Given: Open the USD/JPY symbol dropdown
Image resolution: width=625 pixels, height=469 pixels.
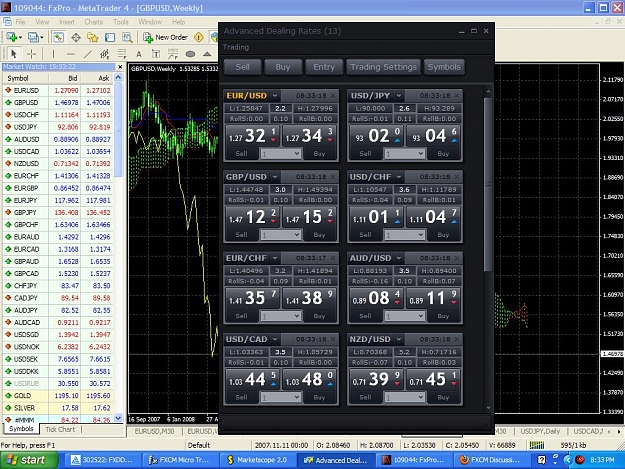Looking at the screenshot, I should click(x=399, y=96).
